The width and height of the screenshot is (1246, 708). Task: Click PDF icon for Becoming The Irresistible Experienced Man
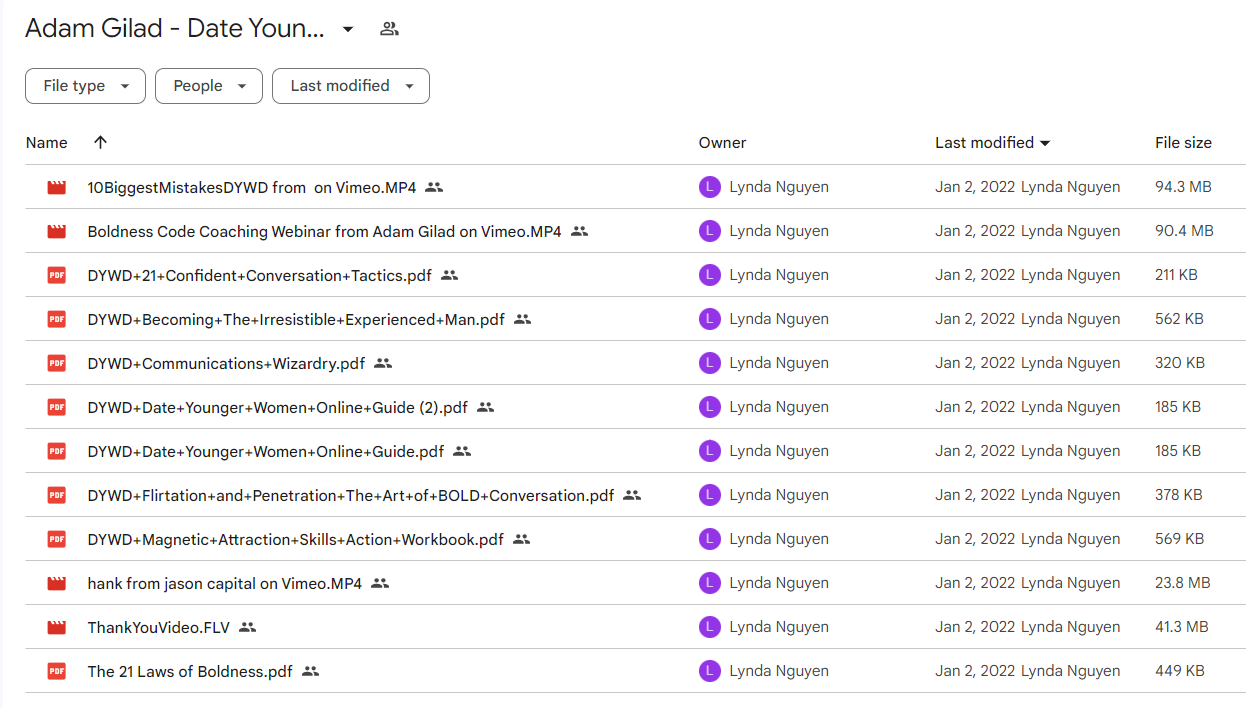point(56,319)
